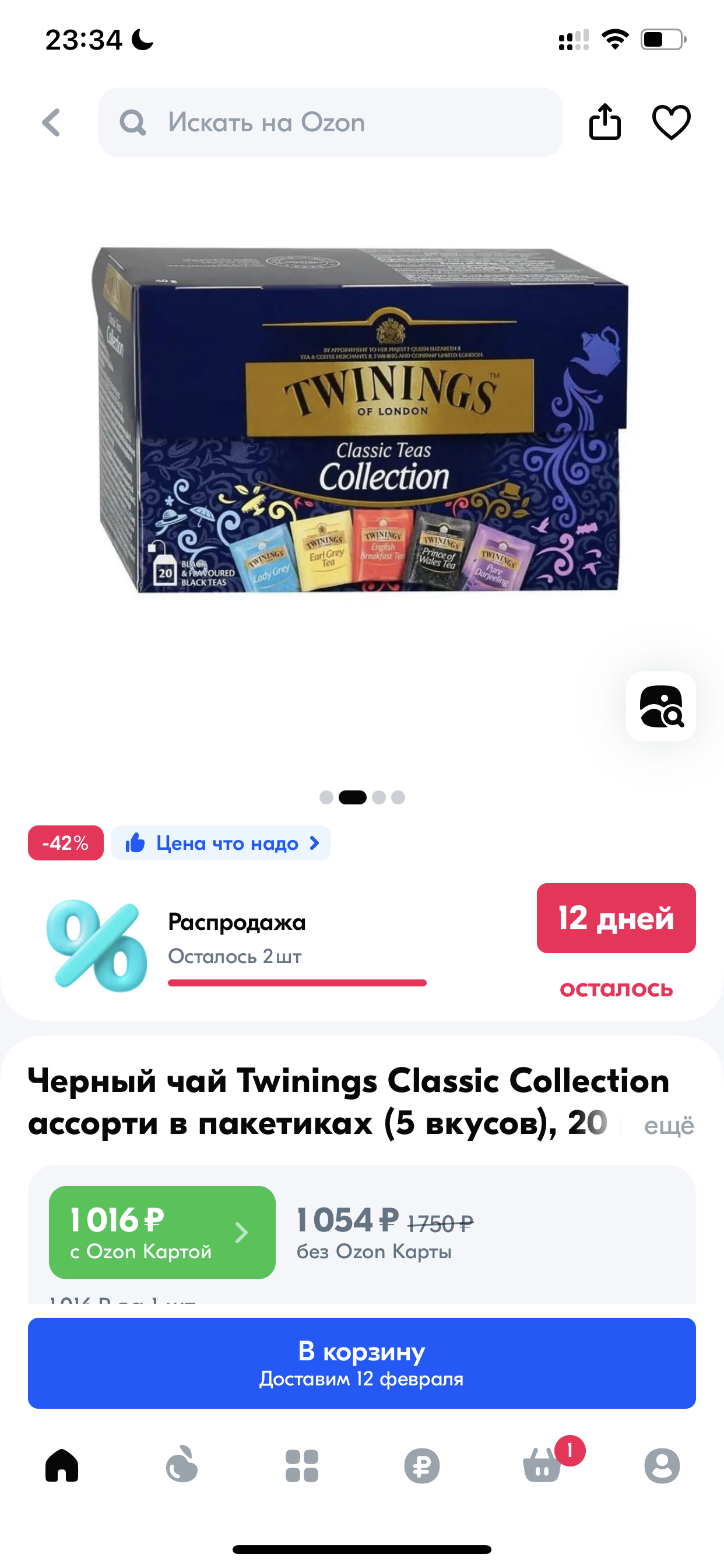
Task: Open Ozon Card price 1016 ₽ chevron
Action: [x=162, y=1232]
